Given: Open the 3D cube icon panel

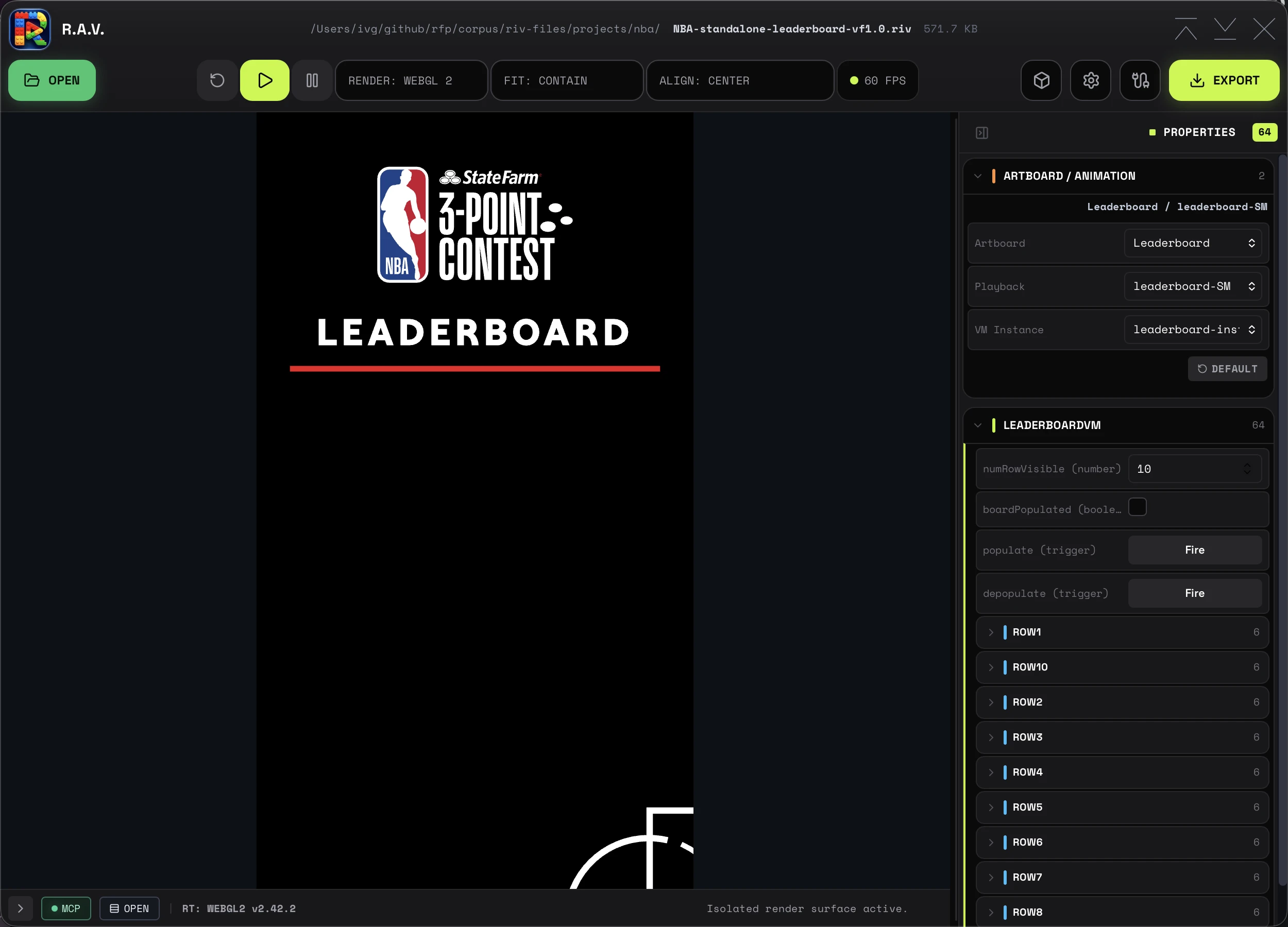Looking at the screenshot, I should pyautogui.click(x=1041, y=80).
